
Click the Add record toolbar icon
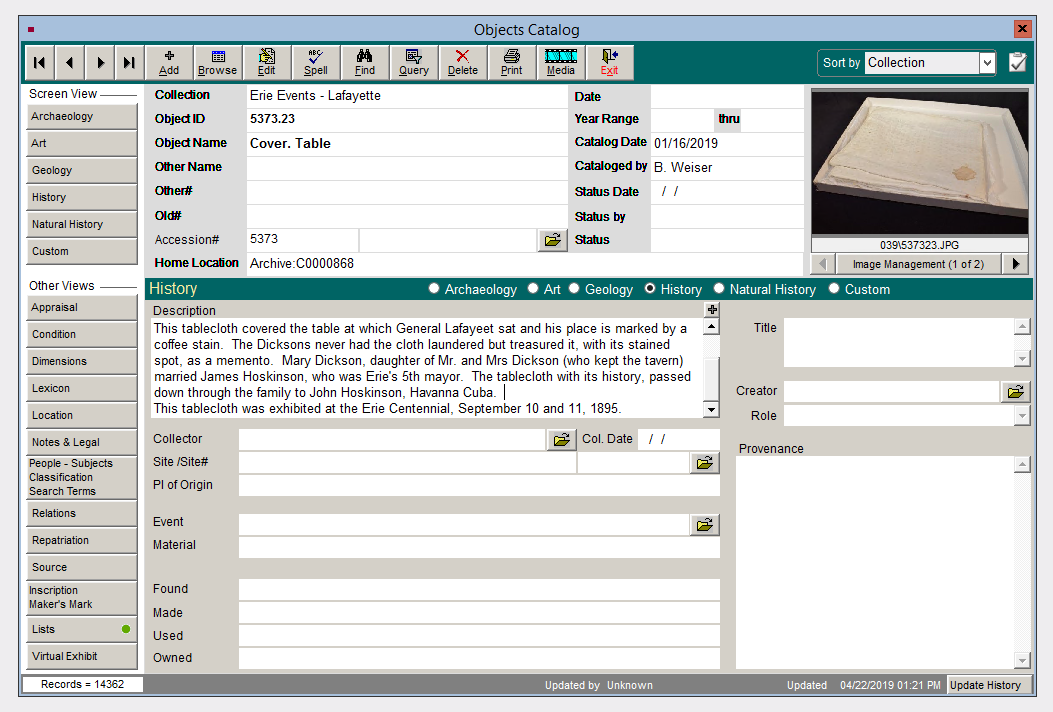click(169, 62)
